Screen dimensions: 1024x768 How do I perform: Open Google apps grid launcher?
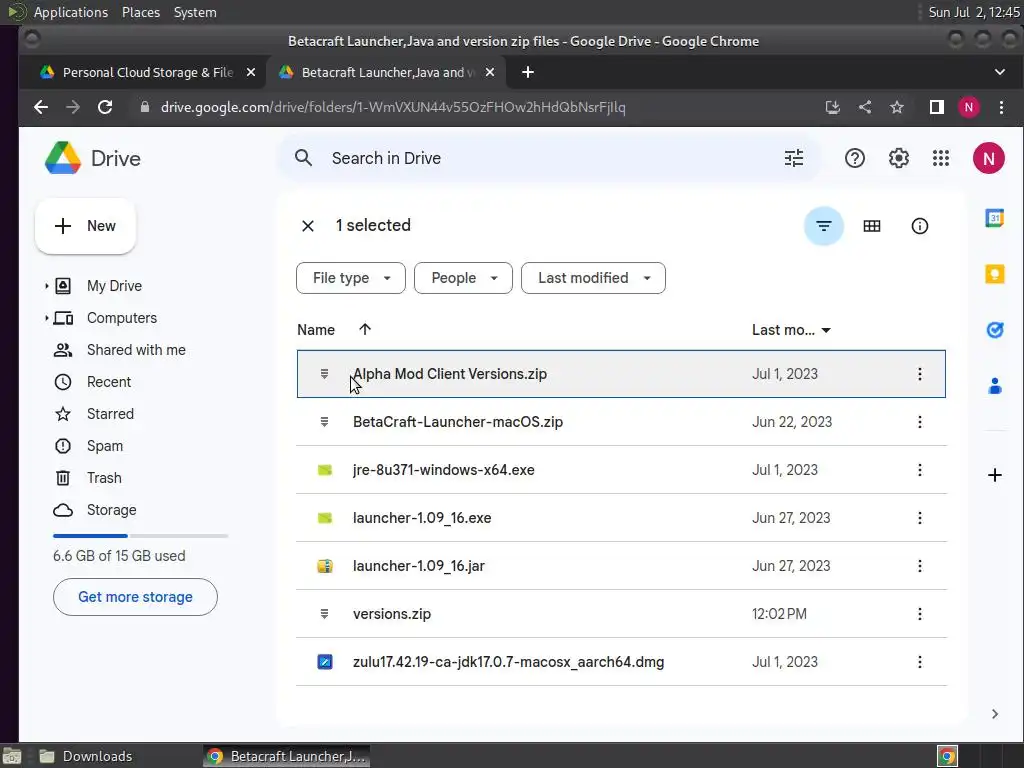click(x=940, y=158)
